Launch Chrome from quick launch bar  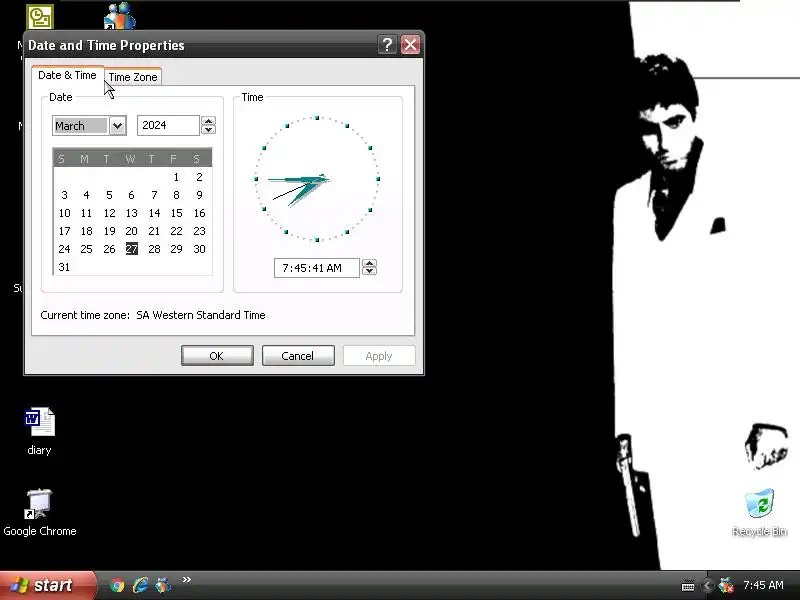point(117,585)
